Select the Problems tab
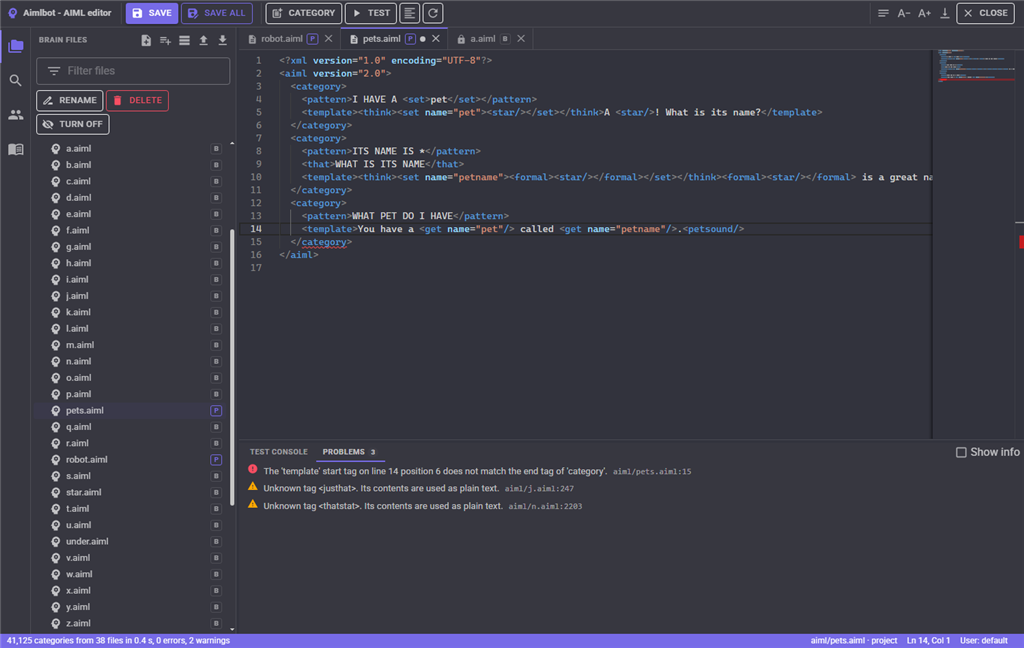1024x648 pixels. coord(349,452)
